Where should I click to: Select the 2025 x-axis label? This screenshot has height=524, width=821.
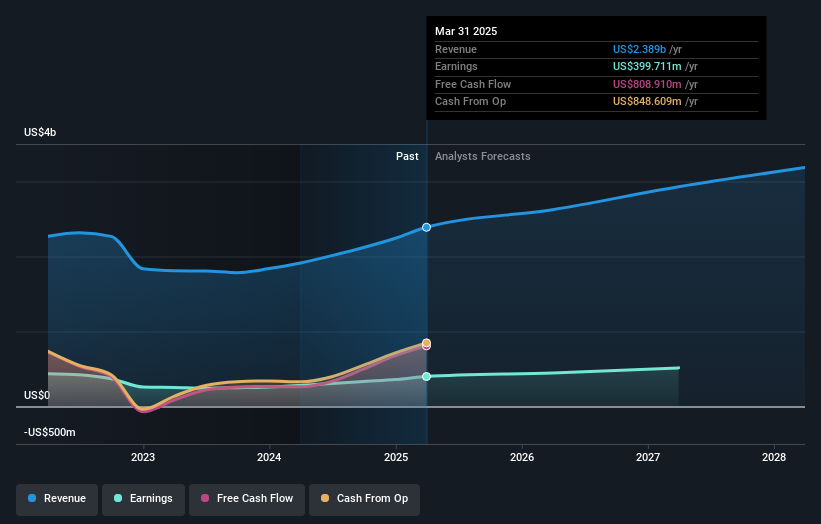[x=396, y=457]
